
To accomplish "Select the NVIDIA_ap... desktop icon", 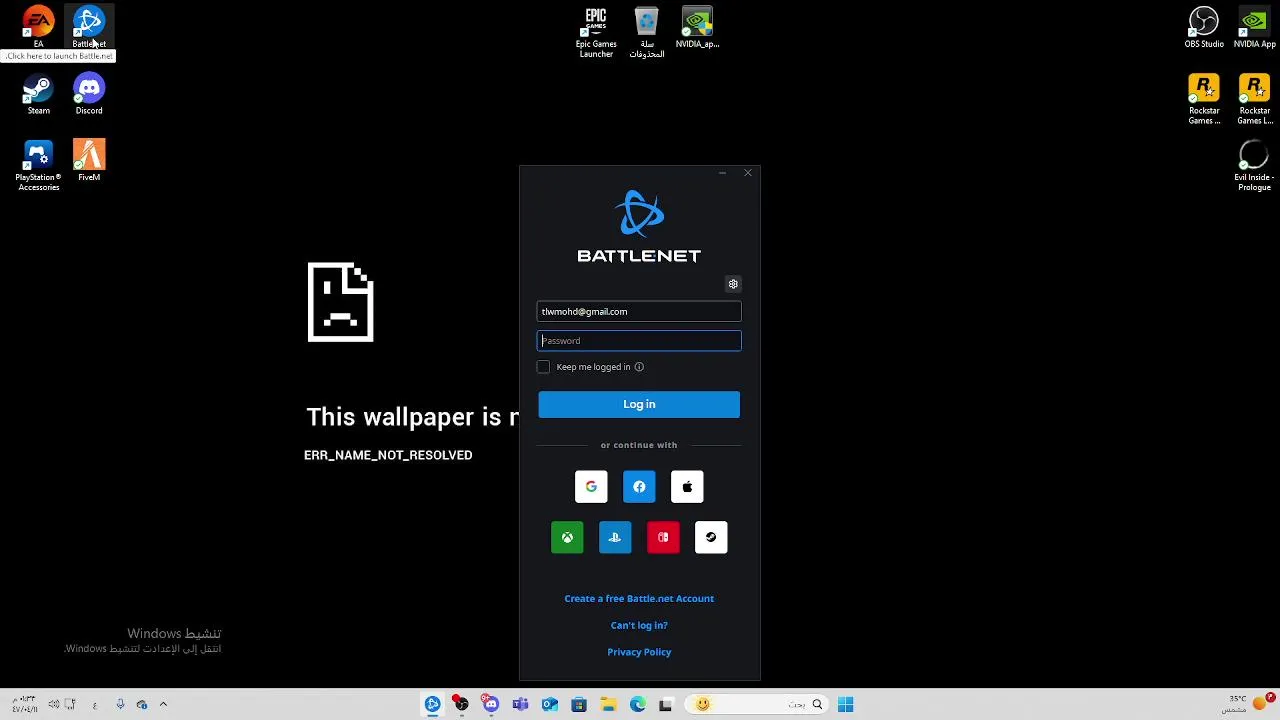I will tap(697, 27).
